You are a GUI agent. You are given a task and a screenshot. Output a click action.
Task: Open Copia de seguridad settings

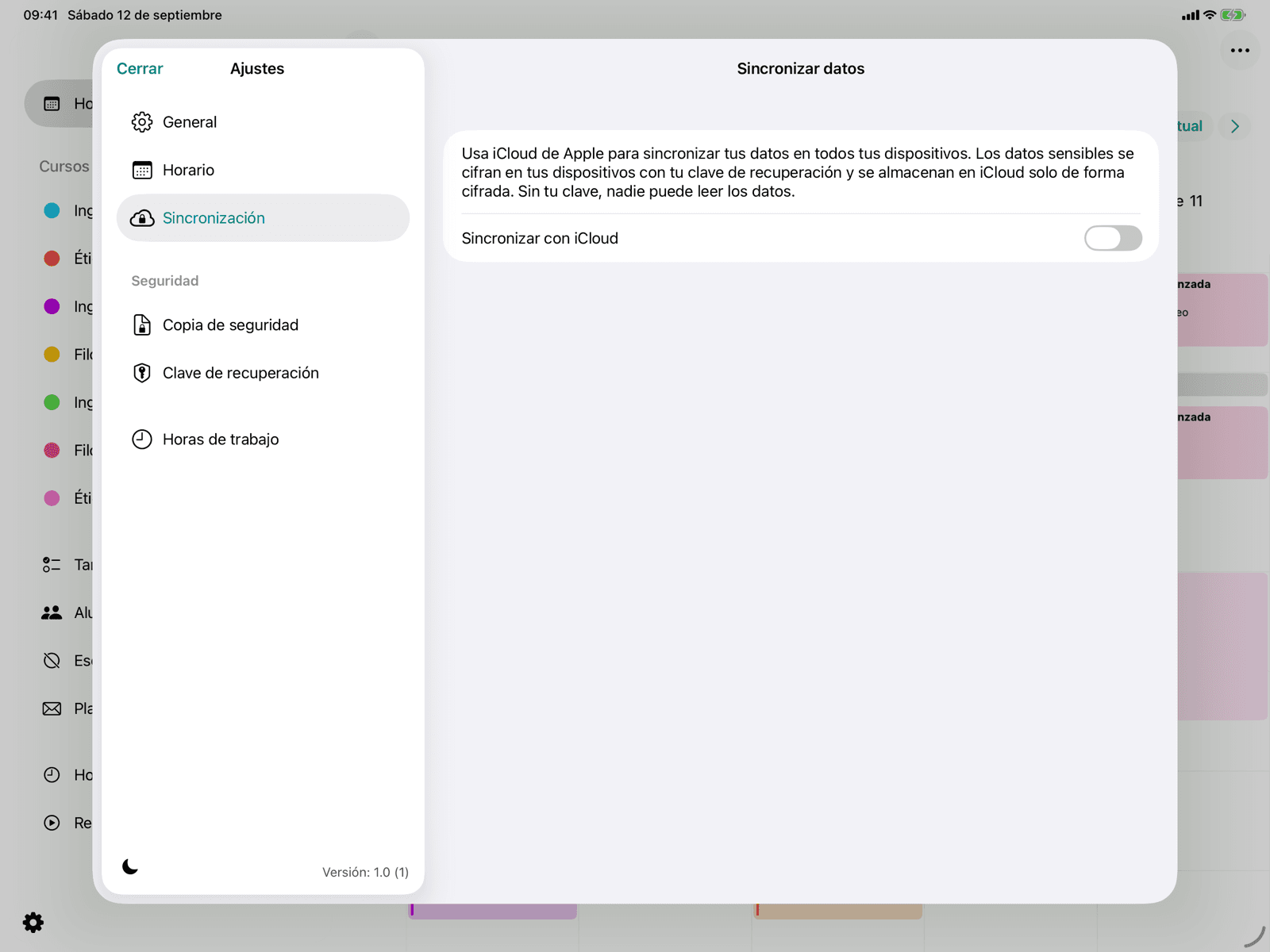263,325
